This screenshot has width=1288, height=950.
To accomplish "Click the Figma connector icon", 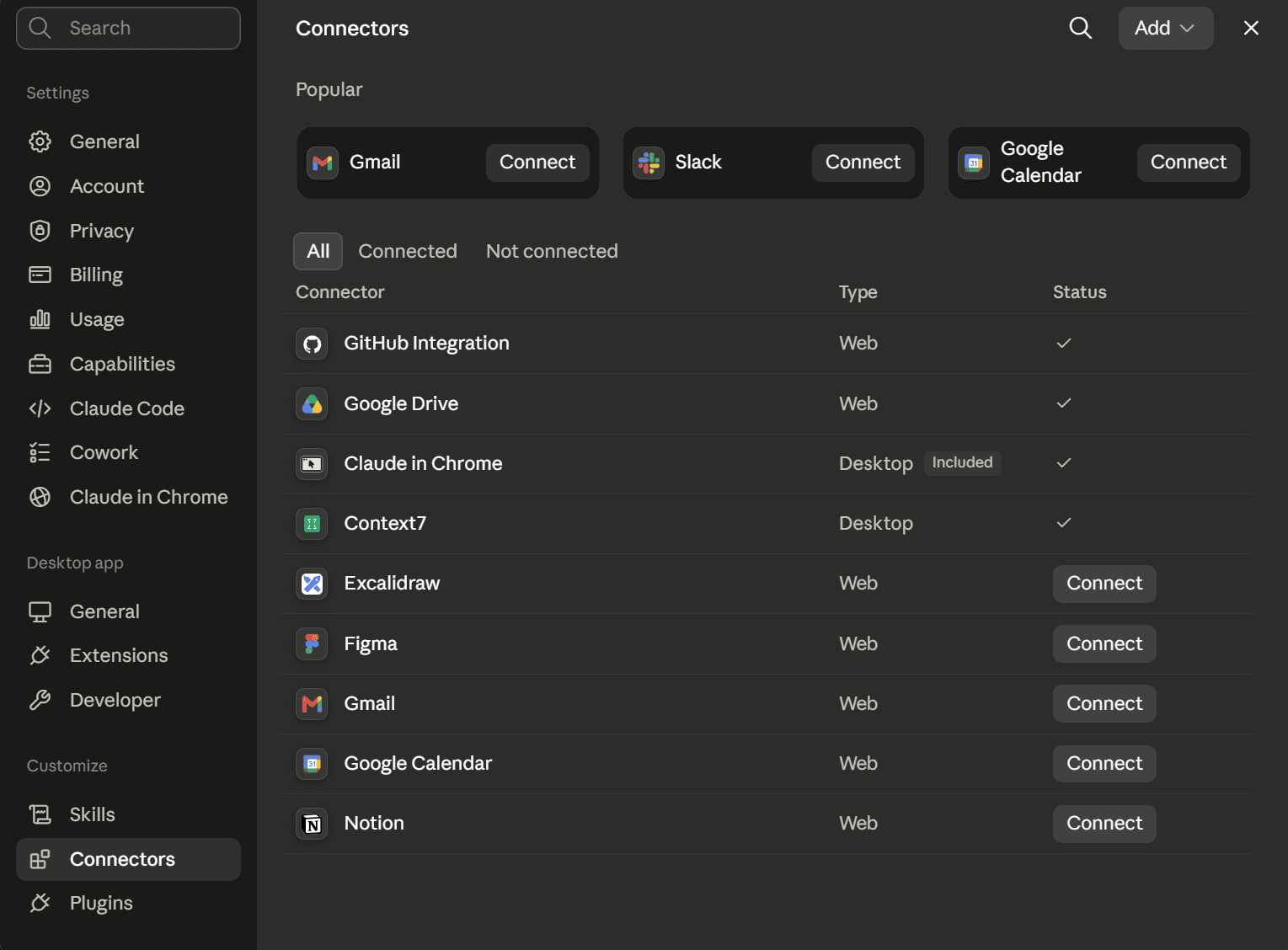I will (312, 644).
